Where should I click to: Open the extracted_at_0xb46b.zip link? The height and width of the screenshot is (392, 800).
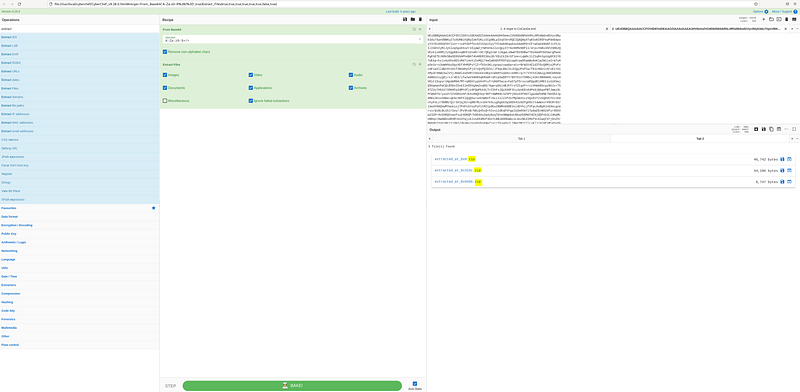458,182
